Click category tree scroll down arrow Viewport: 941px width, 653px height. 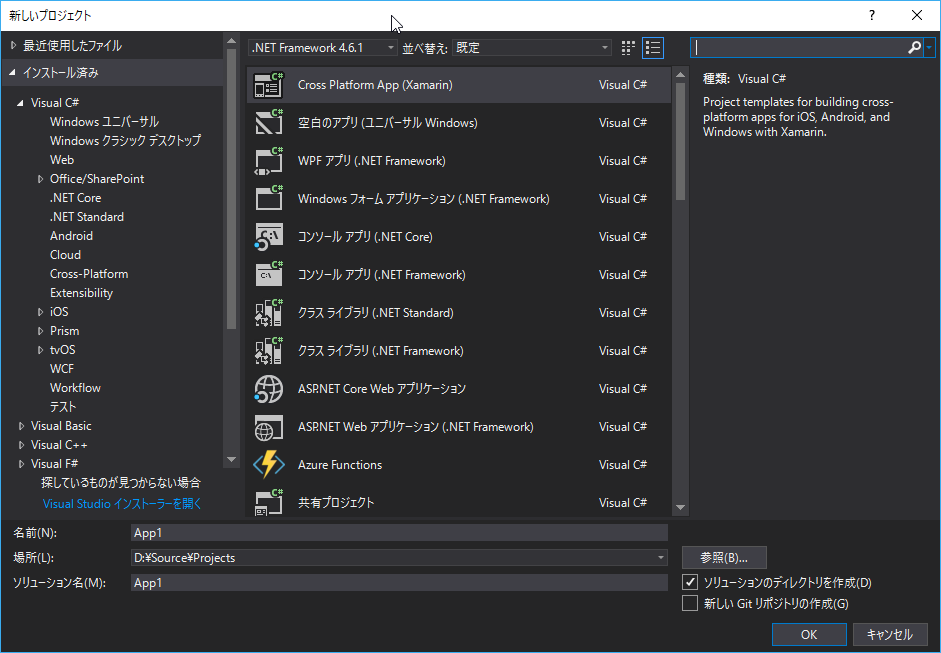point(231,460)
